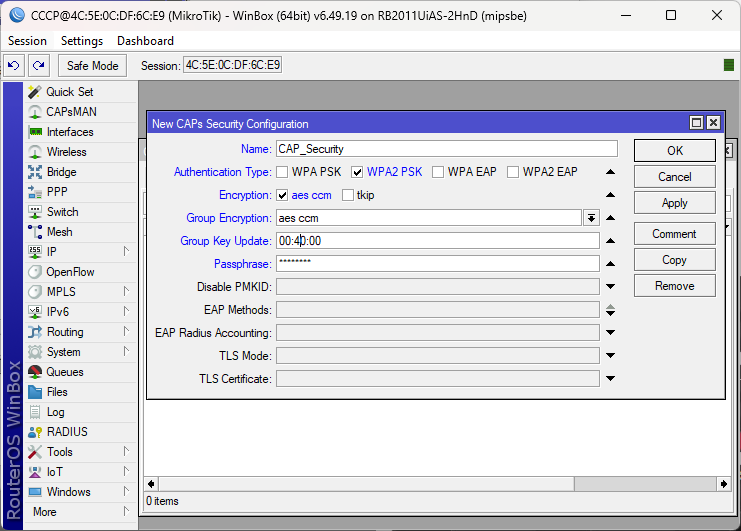Toggle aes ccm encryption checkbox

(282, 195)
